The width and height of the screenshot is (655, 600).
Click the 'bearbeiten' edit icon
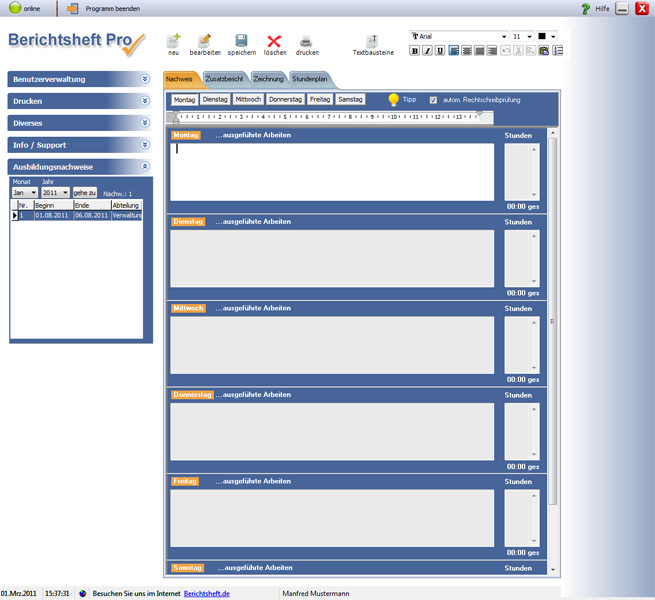tap(205, 41)
